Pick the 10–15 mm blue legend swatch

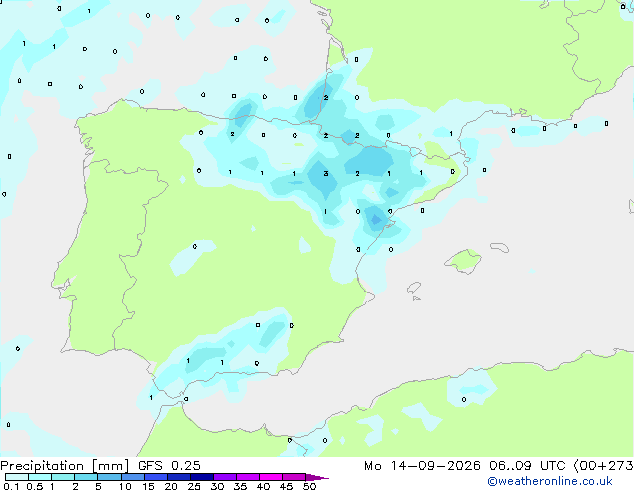click(132, 477)
